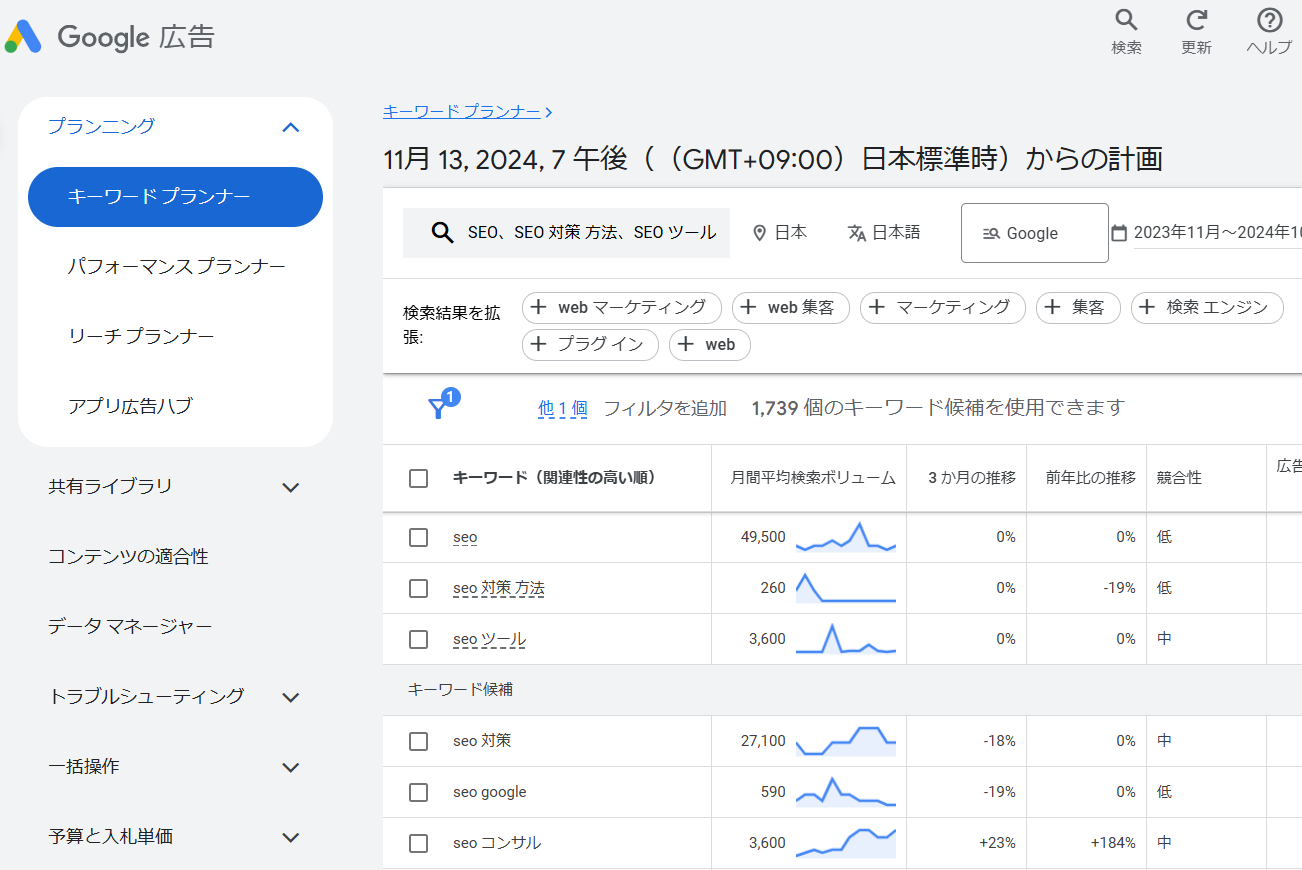Click the magnifier icon in keyword search box
Viewport: 1302px width, 870px height.
coord(442,232)
